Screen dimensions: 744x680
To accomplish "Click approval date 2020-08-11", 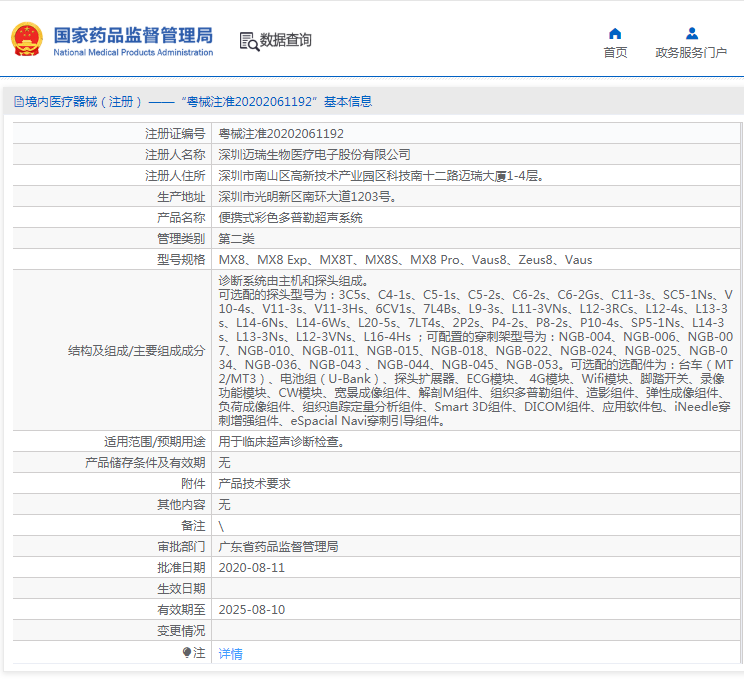I will pyautogui.click(x=251, y=568).
